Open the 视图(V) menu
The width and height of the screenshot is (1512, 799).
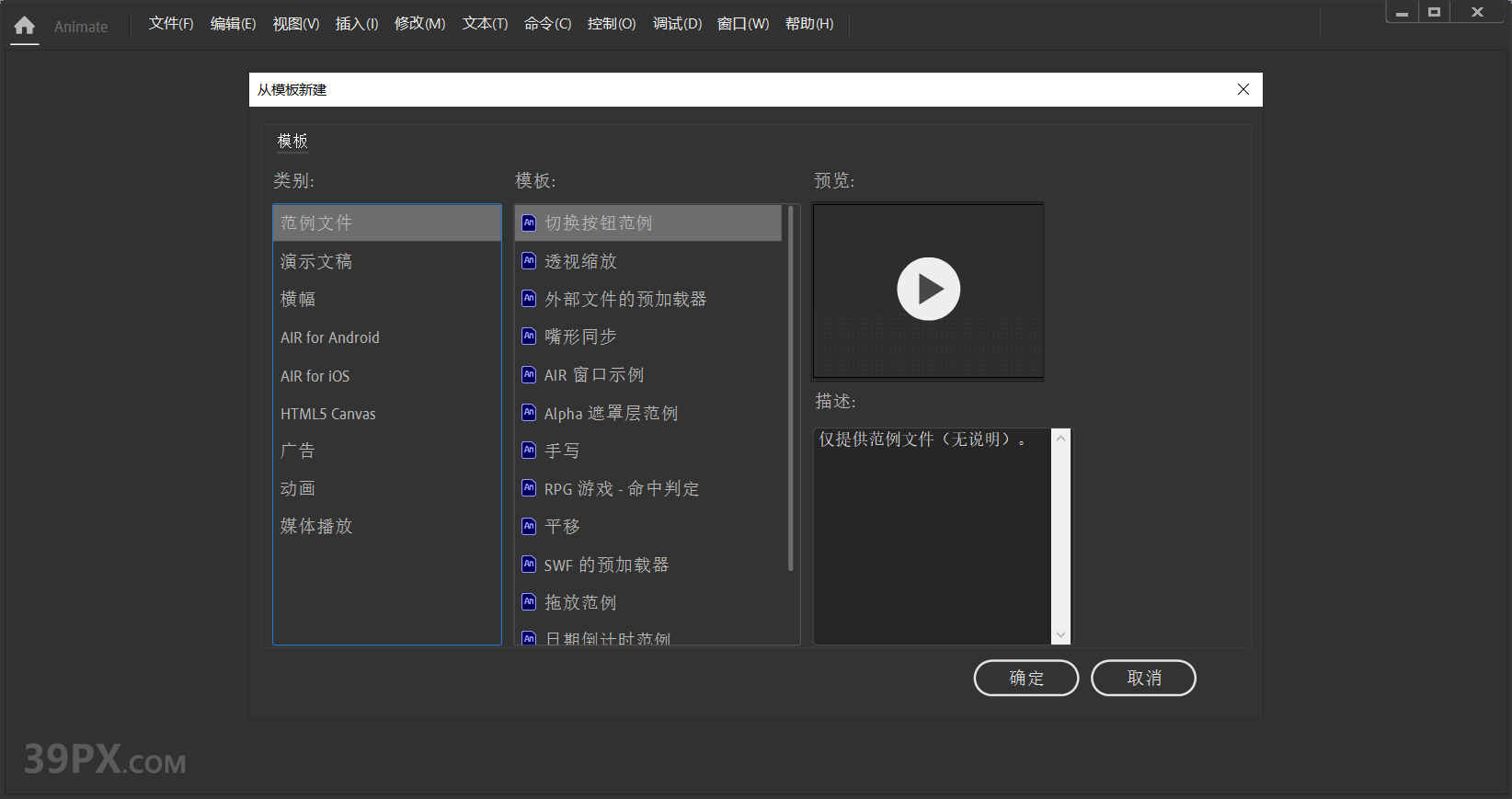pyautogui.click(x=296, y=24)
